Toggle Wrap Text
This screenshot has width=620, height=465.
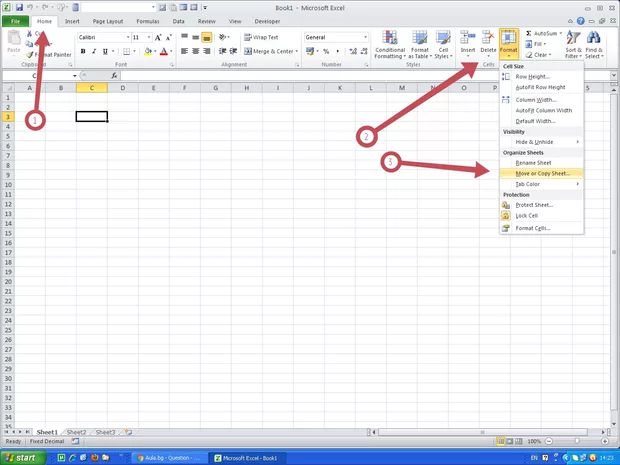(261, 37)
